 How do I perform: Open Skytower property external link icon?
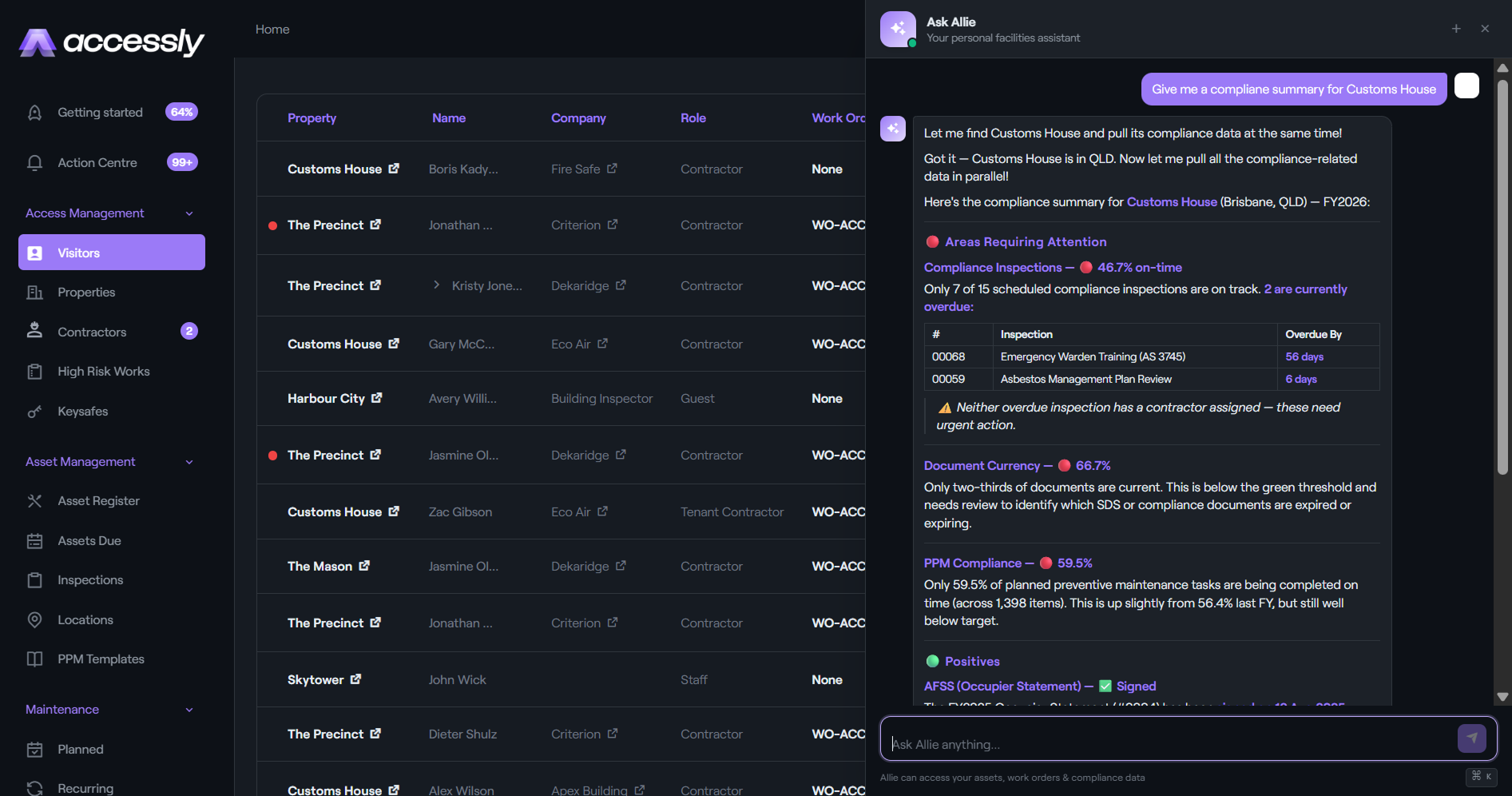pos(355,679)
